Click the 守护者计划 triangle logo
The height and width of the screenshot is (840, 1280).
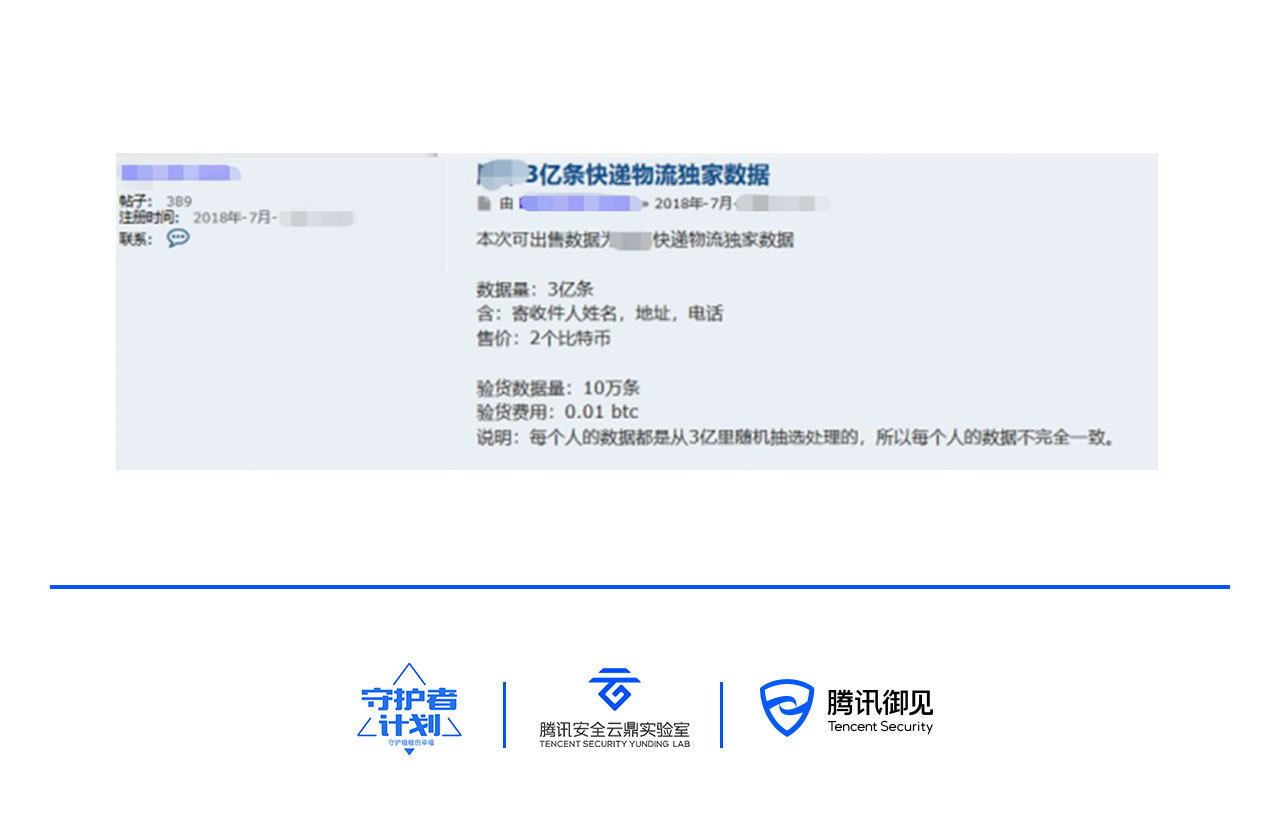click(x=409, y=708)
